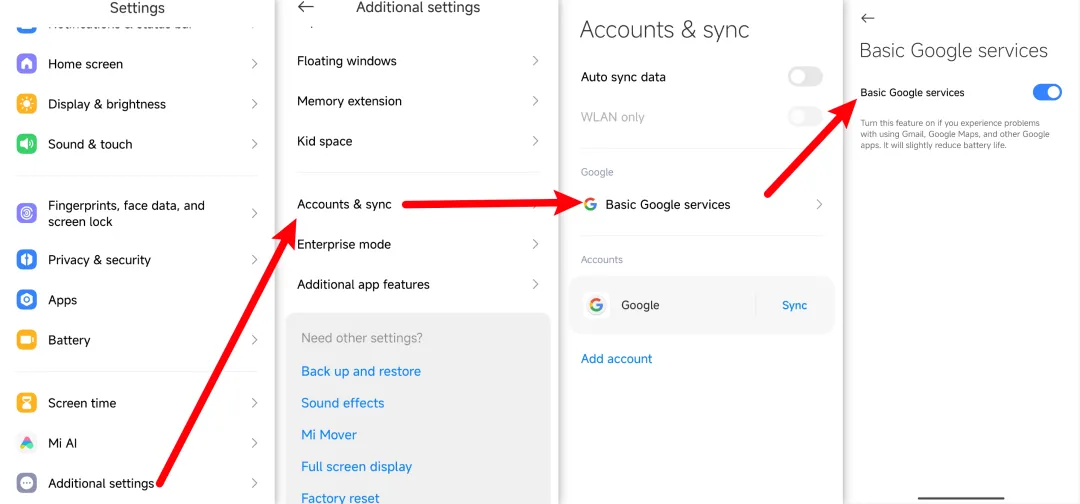The width and height of the screenshot is (1080, 504).
Task: Open Home screen chevron
Action: tap(254, 64)
